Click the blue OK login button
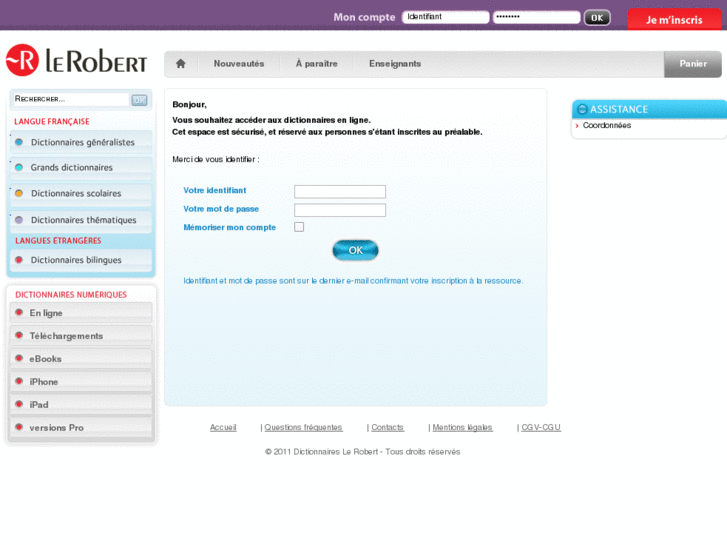This screenshot has width=727, height=545. coord(355,250)
